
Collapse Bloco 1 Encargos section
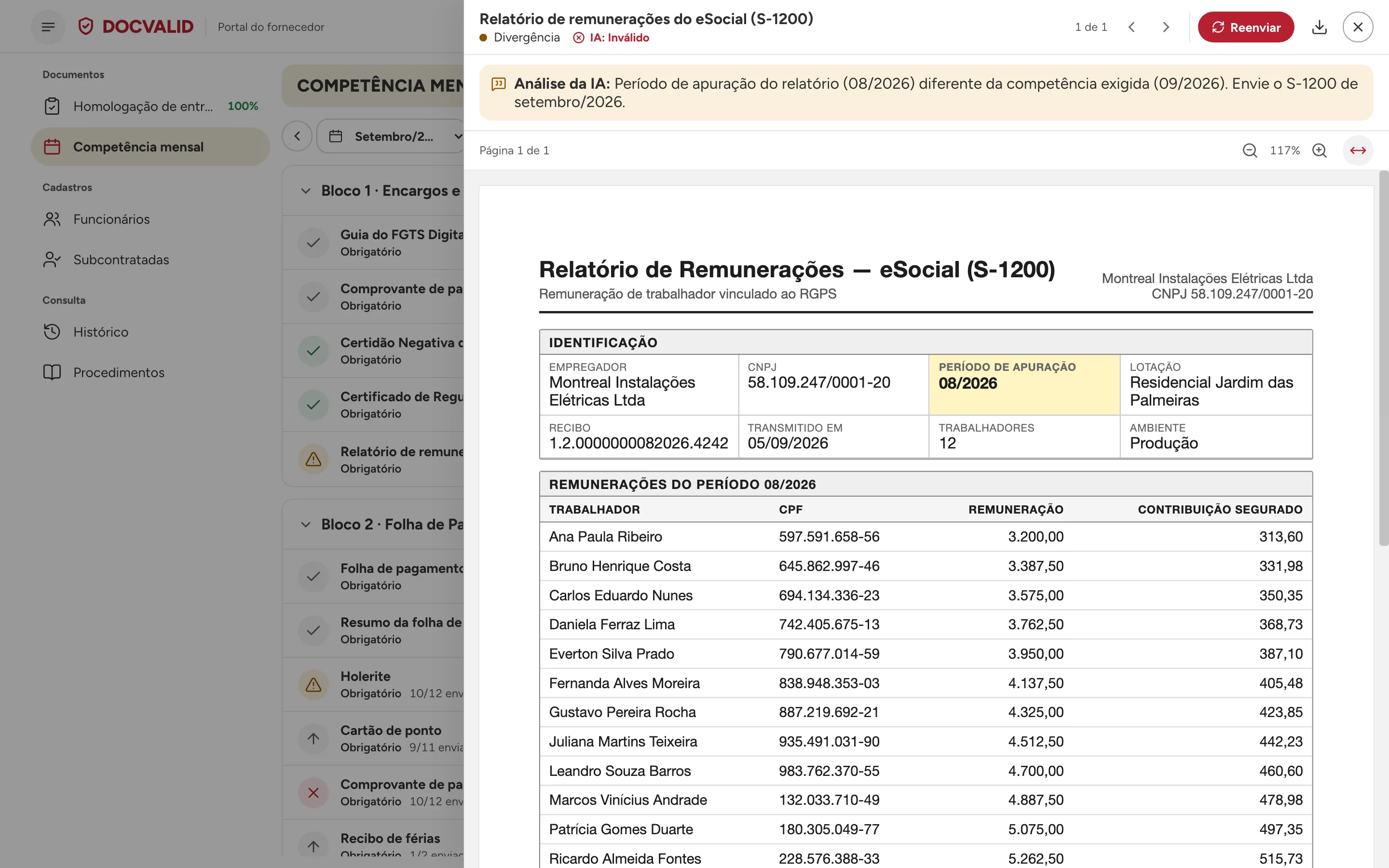click(306, 190)
